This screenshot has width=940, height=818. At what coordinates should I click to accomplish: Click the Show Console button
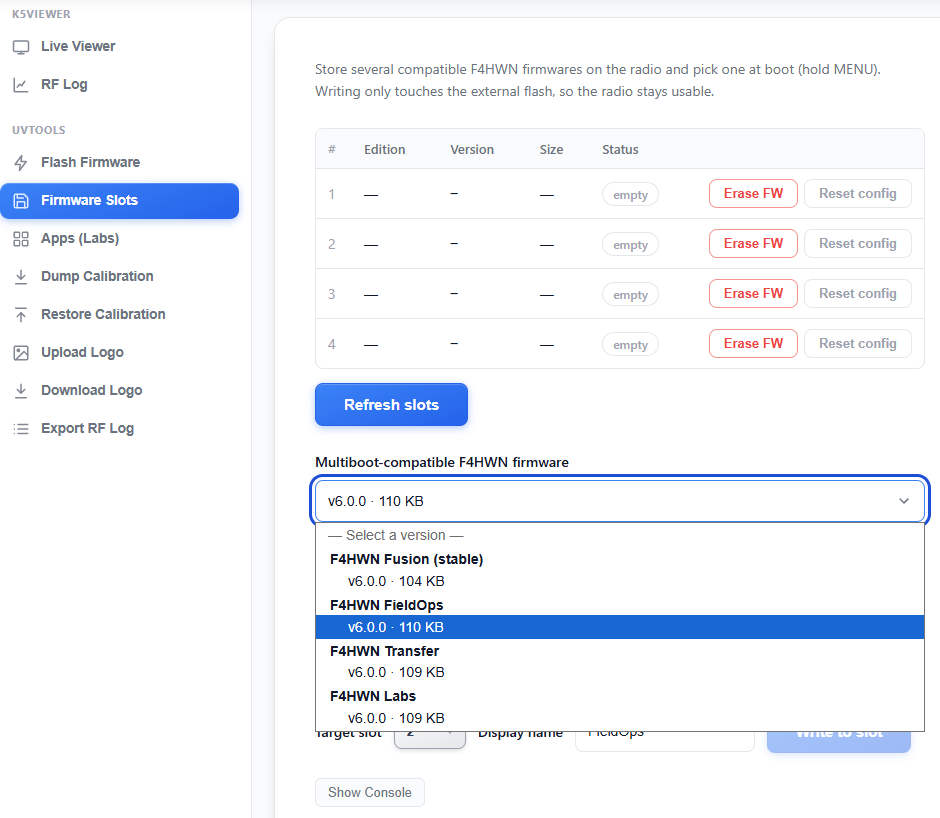(370, 792)
